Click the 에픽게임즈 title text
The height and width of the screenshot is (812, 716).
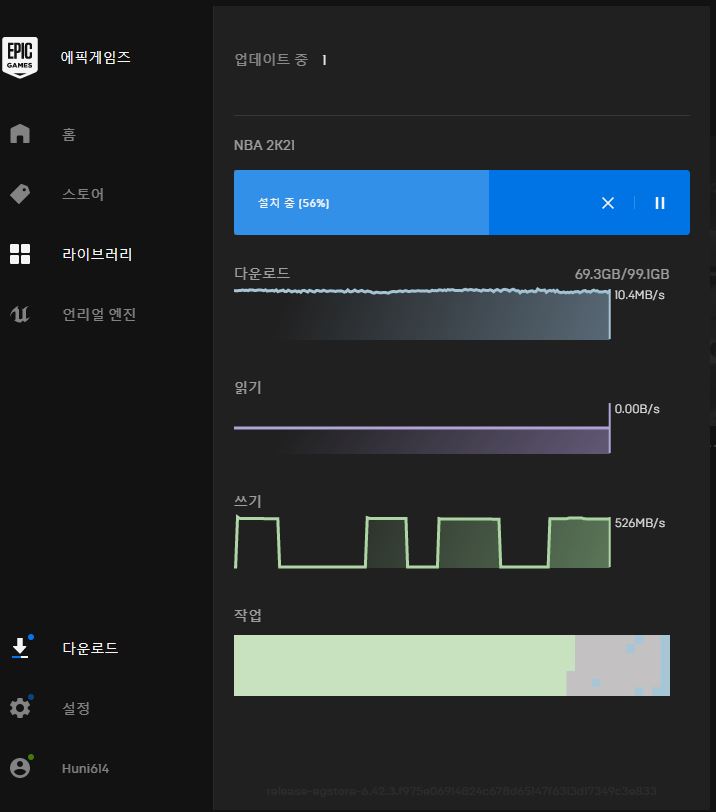point(96,57)
